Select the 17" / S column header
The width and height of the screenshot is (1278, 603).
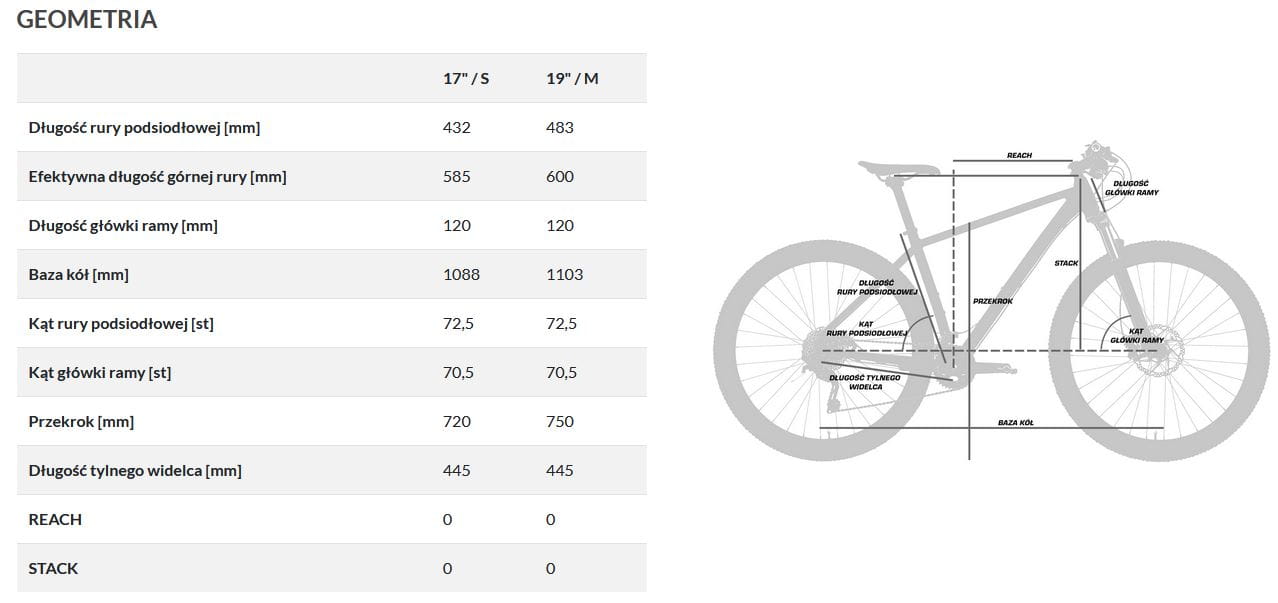(x=466, y=78)
